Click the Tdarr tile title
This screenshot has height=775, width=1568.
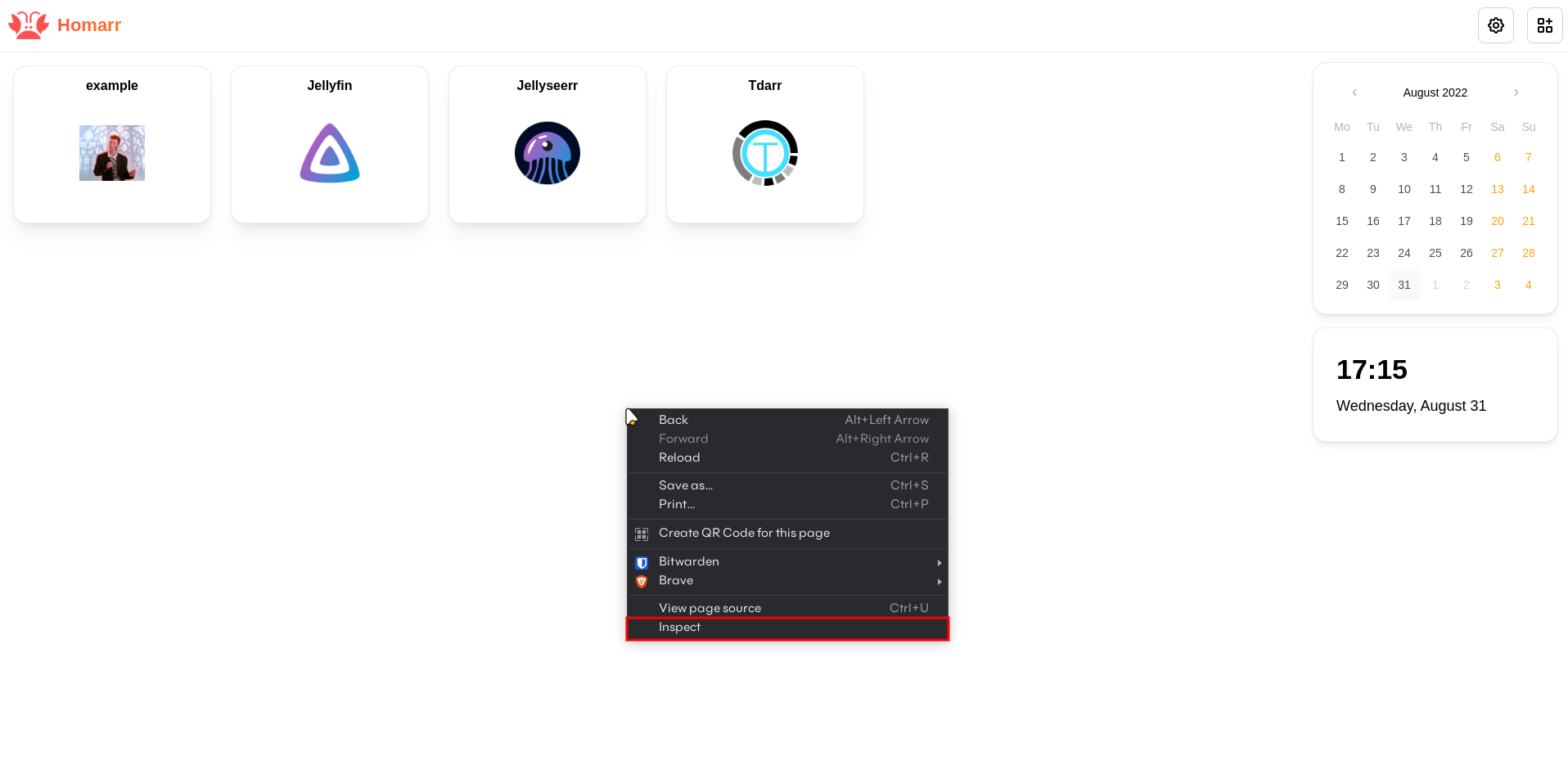[x=765, y=86]
